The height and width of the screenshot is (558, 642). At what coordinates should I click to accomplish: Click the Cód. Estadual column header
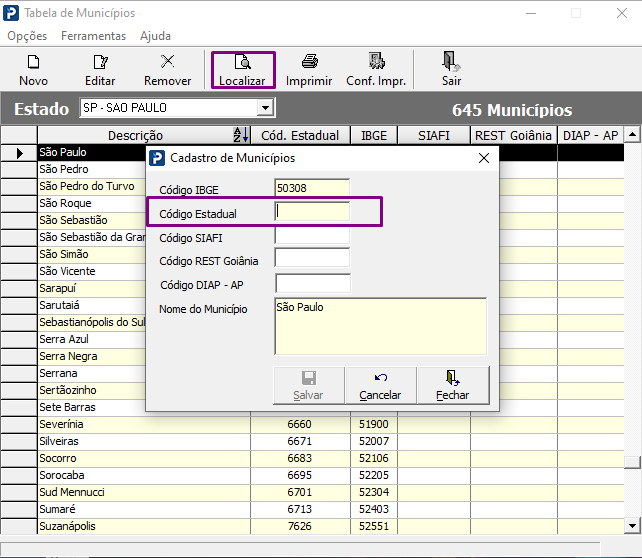pos(300,135)
